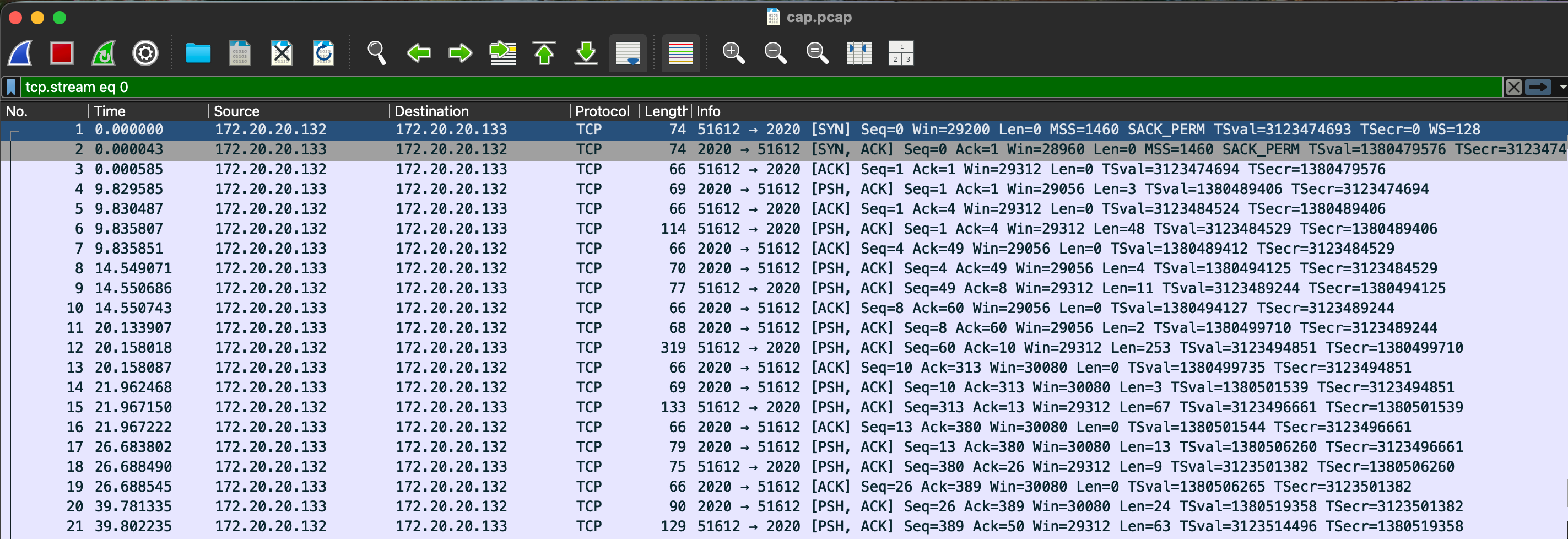Go to the first packet icon
Image resolution: width=1568 pixels, height=539 pixels.
[544, 53]
